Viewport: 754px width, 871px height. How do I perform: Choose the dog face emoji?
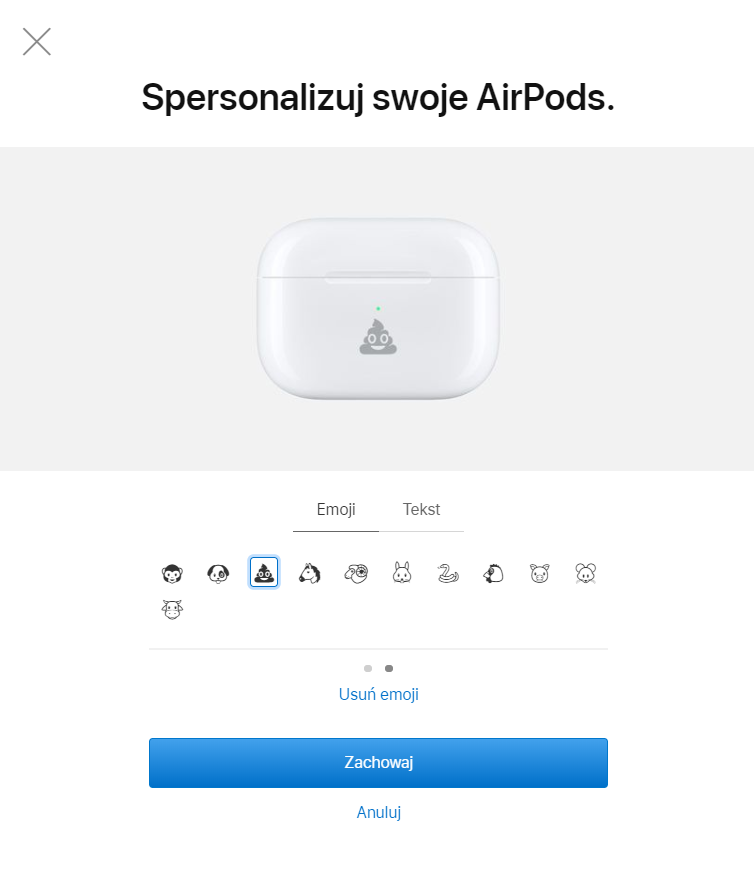pyautogui.click(x=218, y=573)
